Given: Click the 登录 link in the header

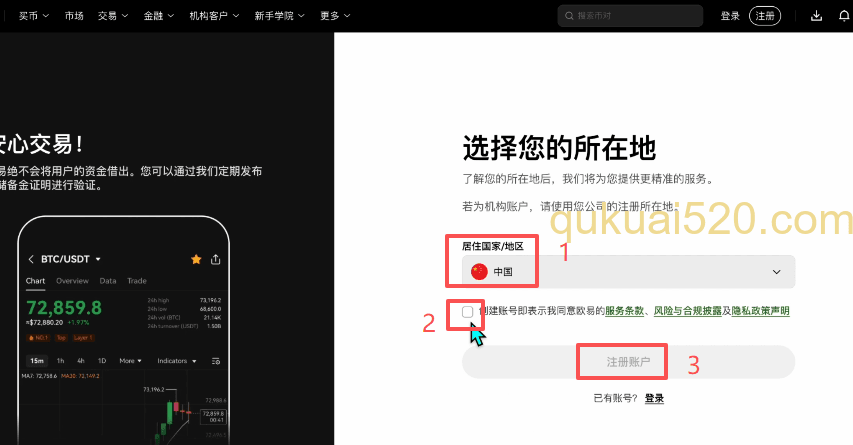Looking at the screenshot, I should pyautogui.click(x=730, y=16).
